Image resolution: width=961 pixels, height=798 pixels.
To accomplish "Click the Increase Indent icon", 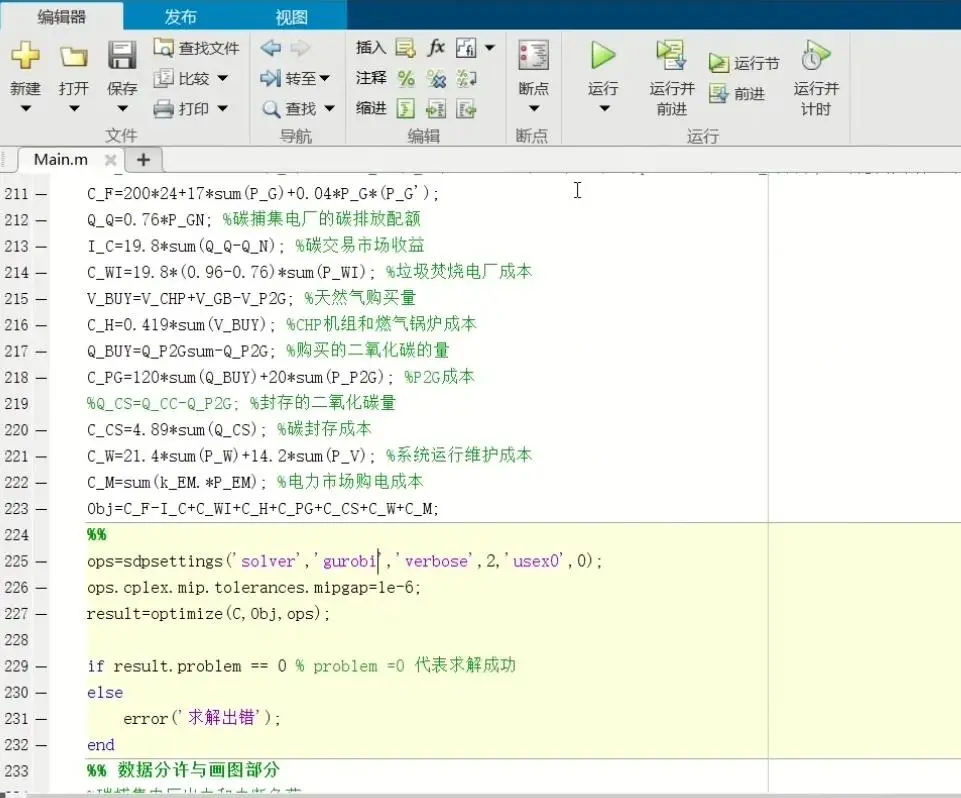I will [436, 109].
